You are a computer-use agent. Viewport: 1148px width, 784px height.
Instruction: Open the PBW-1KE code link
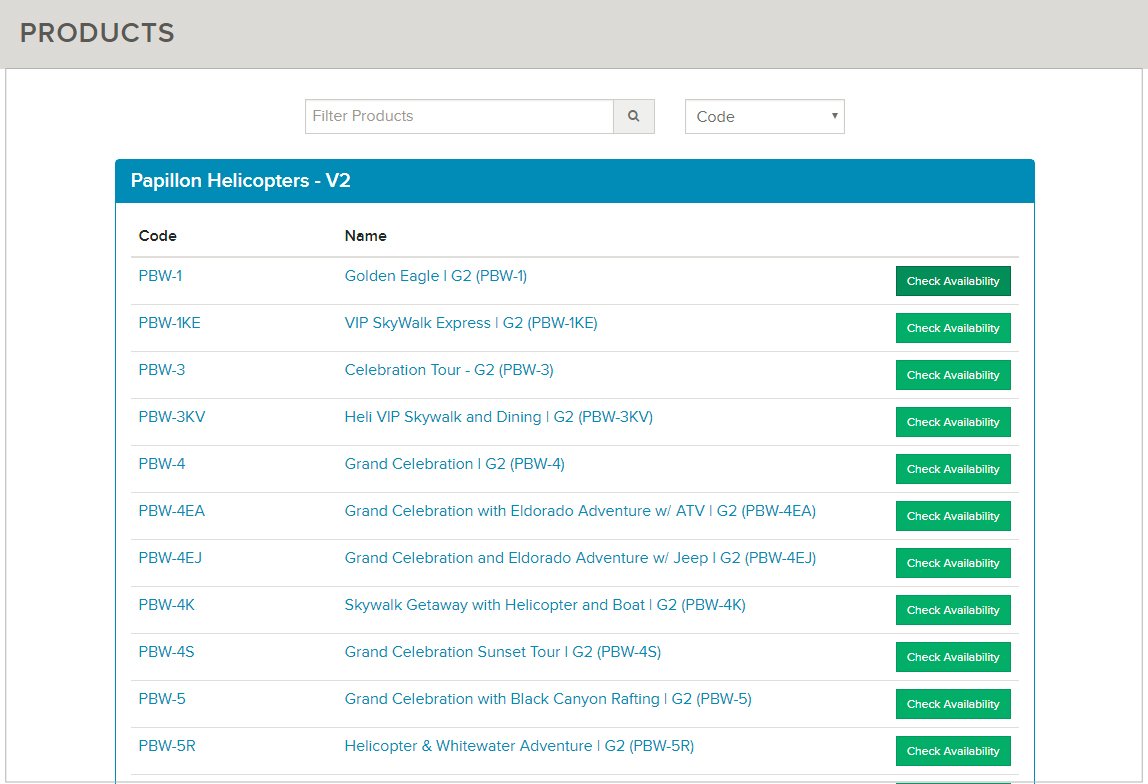169,323
